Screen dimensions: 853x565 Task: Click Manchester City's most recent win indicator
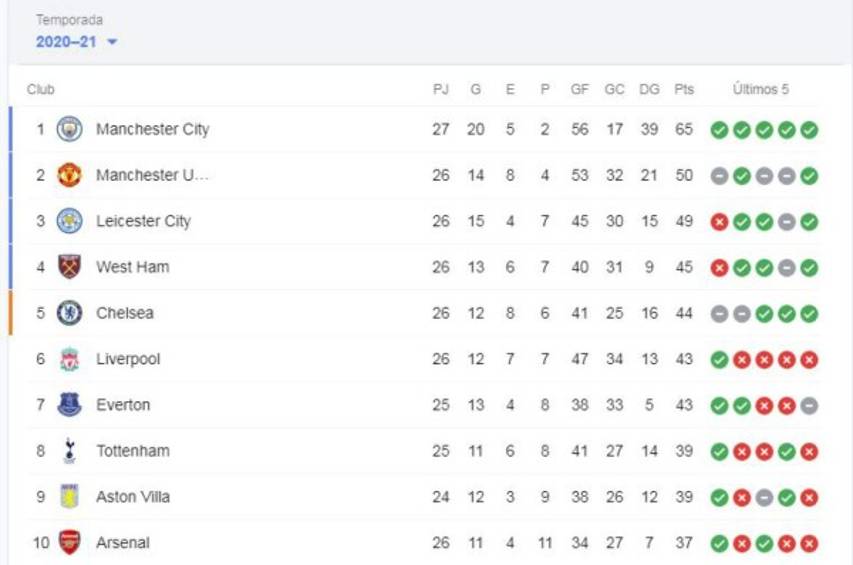(809, 130)
